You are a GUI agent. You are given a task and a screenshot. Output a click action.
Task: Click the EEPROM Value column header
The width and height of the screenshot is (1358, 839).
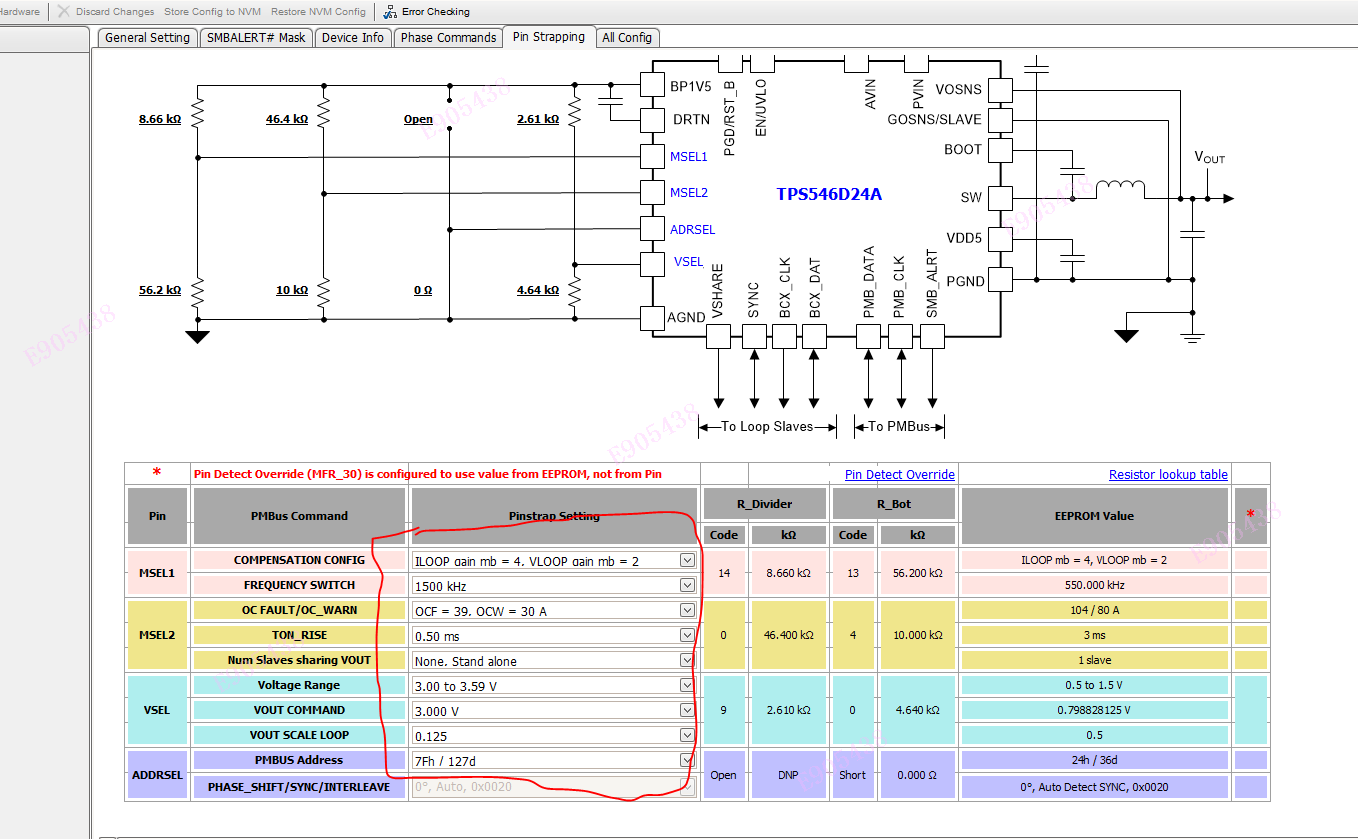(x=1096, y=516)
